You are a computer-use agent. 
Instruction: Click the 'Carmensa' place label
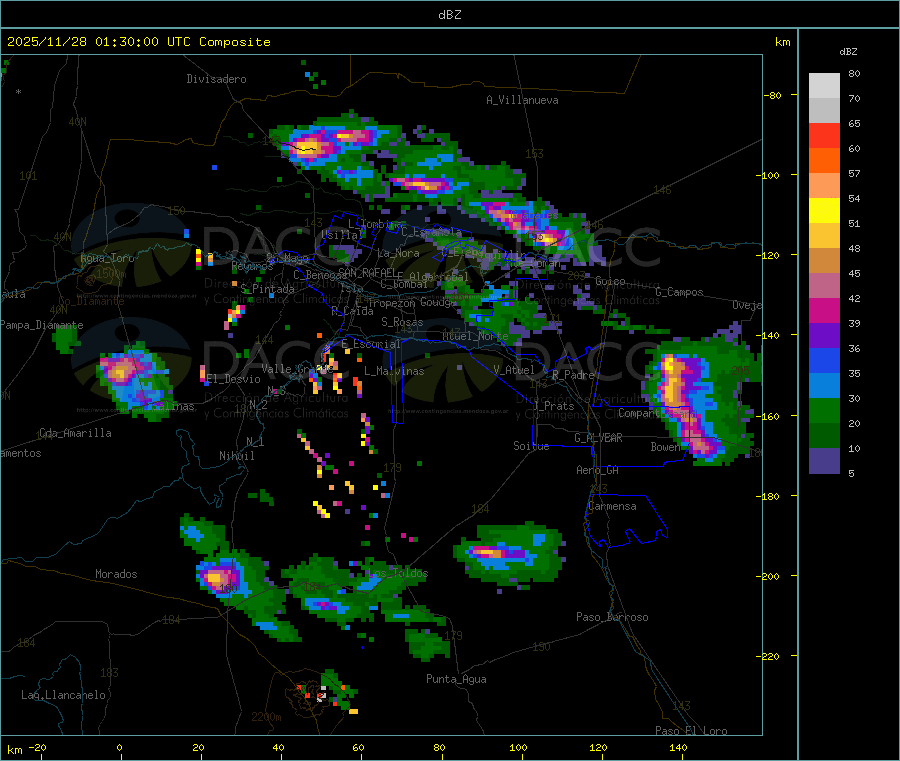(612, 506)
